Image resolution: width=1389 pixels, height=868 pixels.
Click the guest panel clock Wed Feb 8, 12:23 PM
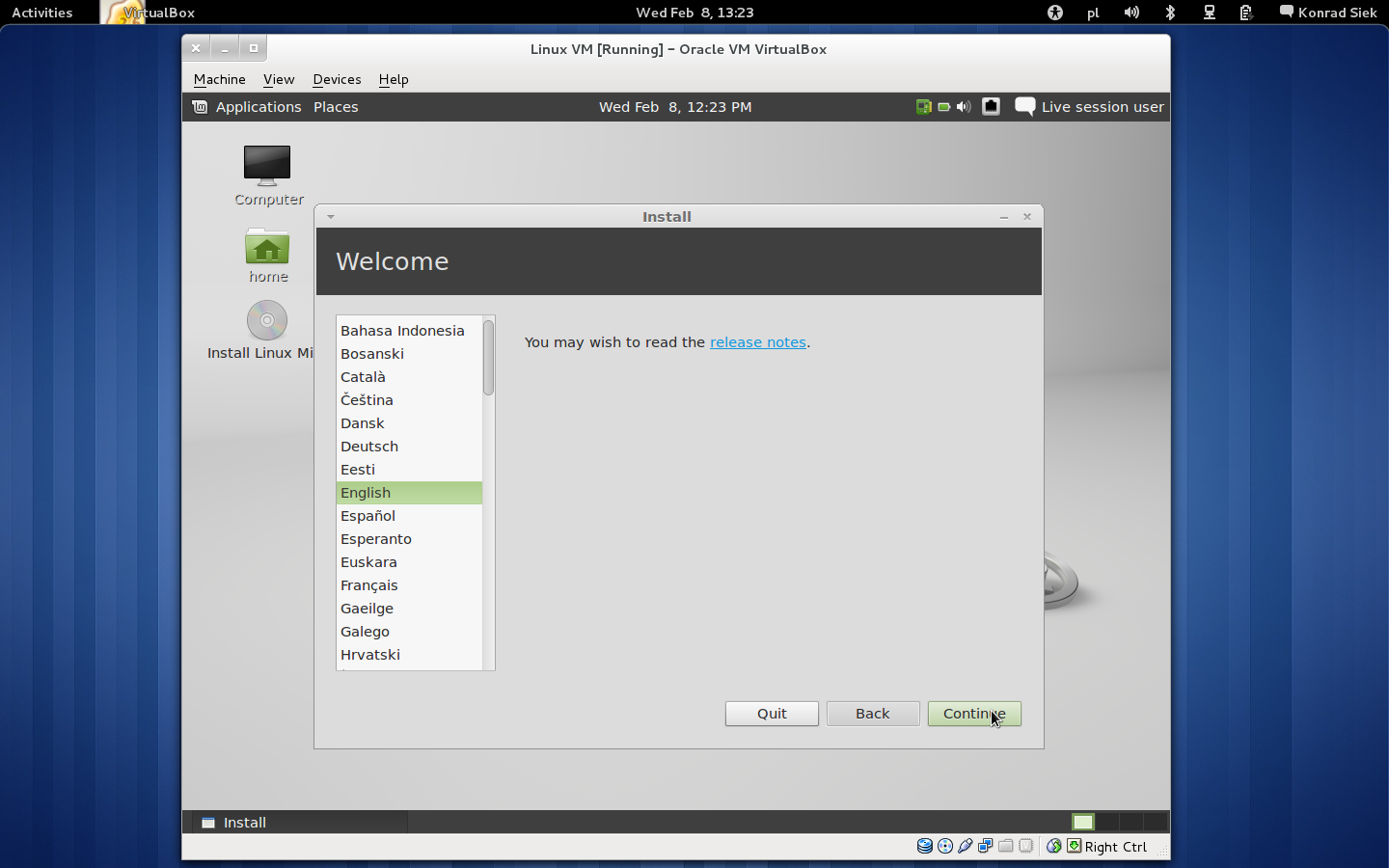pos(675,107)
